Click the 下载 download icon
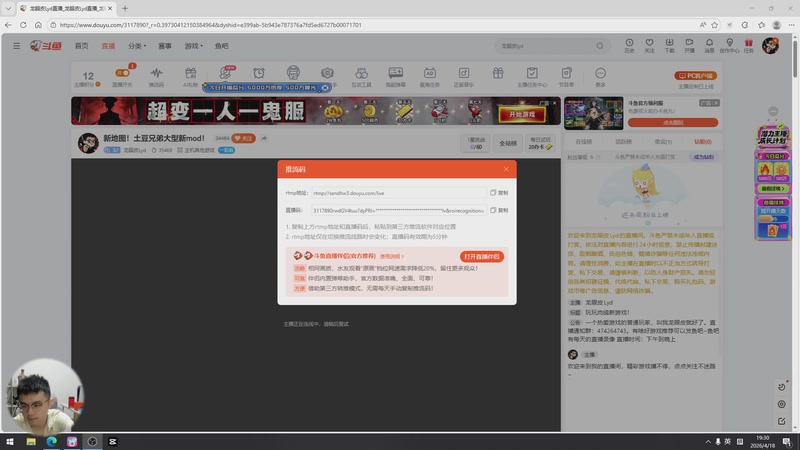Viewport: 800px width, 450px height. (669, 46)
